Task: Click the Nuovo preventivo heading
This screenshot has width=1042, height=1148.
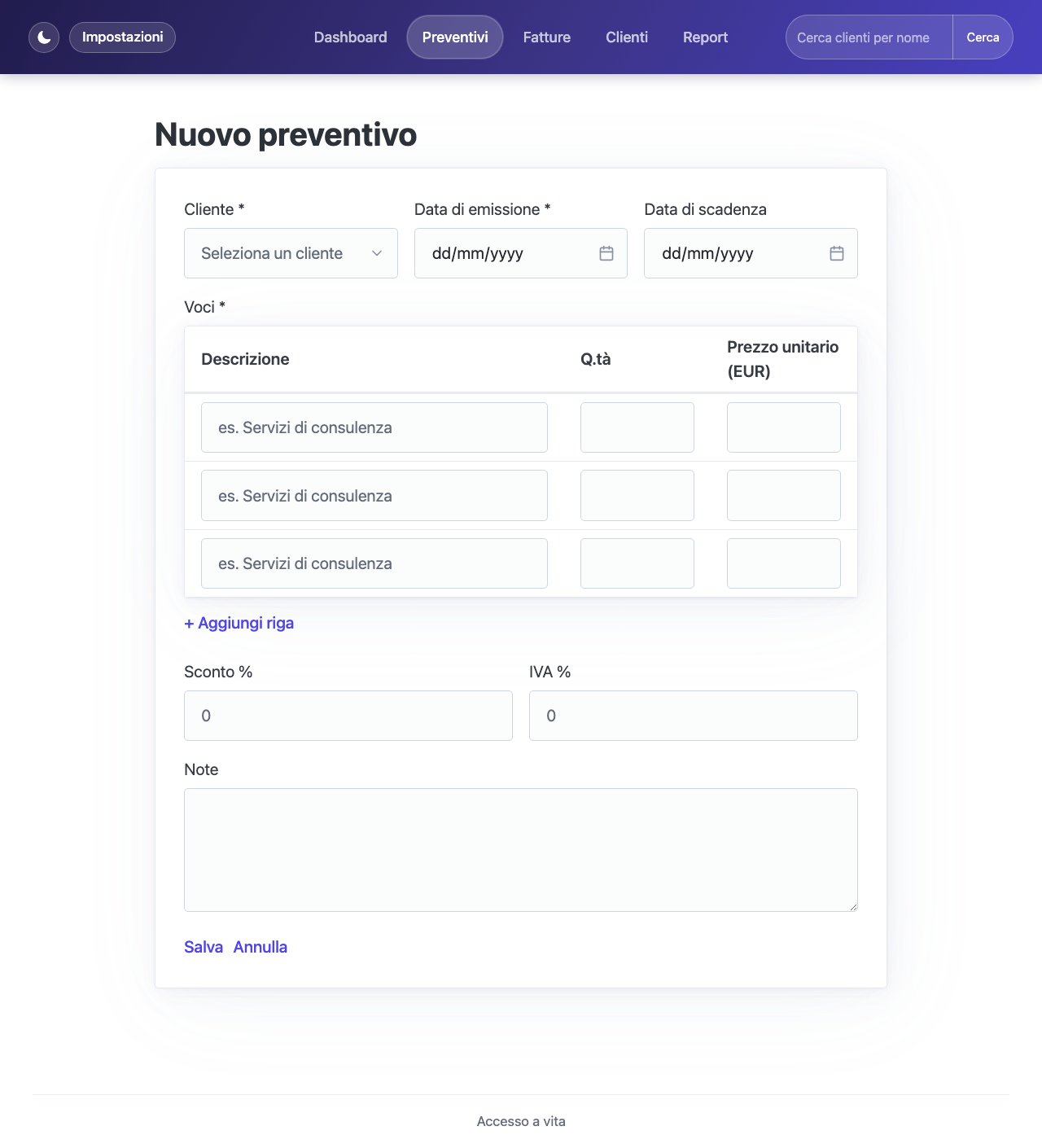Action: (x=286, y=134)
